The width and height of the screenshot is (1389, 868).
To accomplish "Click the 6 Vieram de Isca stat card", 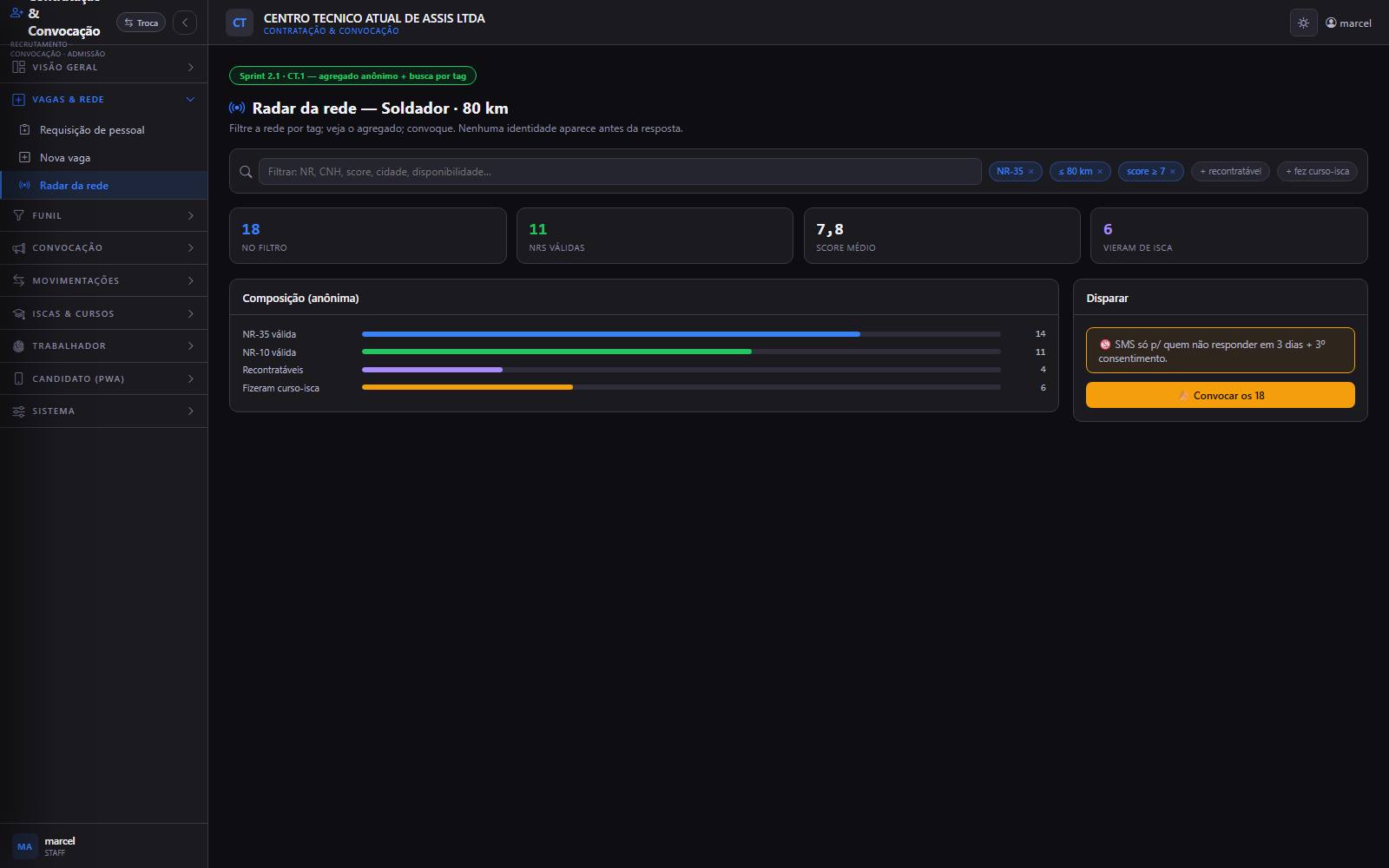I will coord(1229,235).
